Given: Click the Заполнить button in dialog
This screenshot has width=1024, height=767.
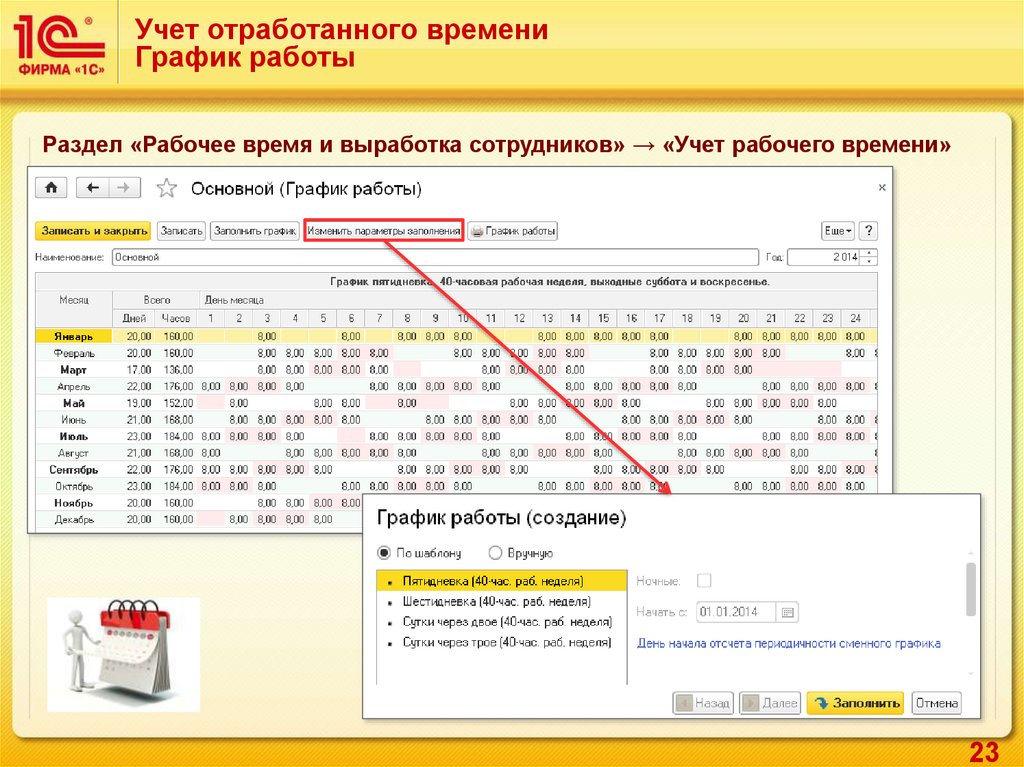Looking at the screenshot, I should [856, 703].
